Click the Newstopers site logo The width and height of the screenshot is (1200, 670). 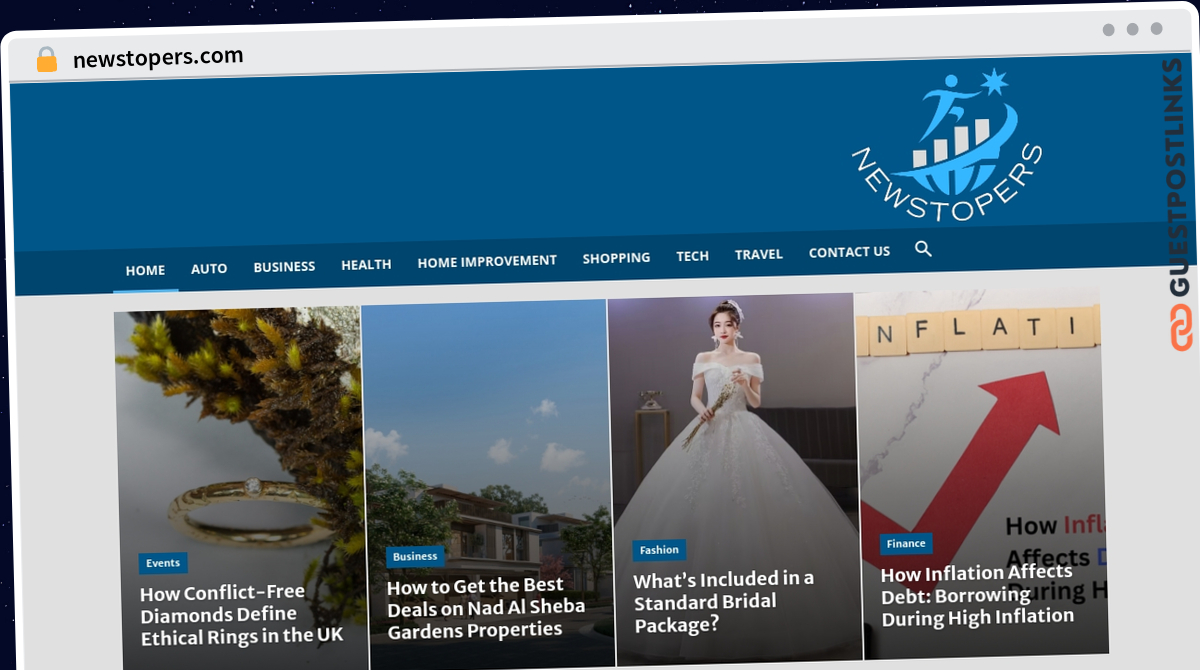(946, 145)
